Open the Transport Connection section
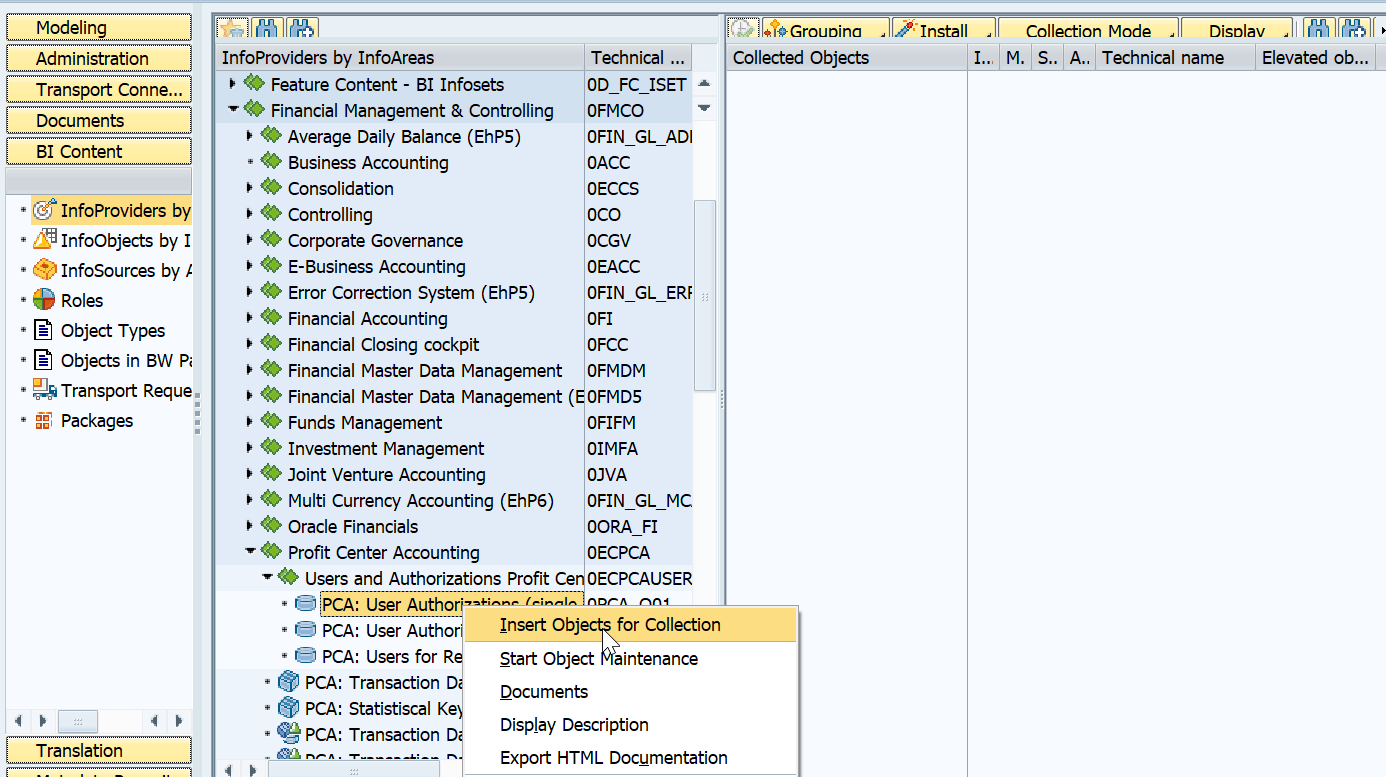This screenshot has height=777, width=1386. (99, 90)
